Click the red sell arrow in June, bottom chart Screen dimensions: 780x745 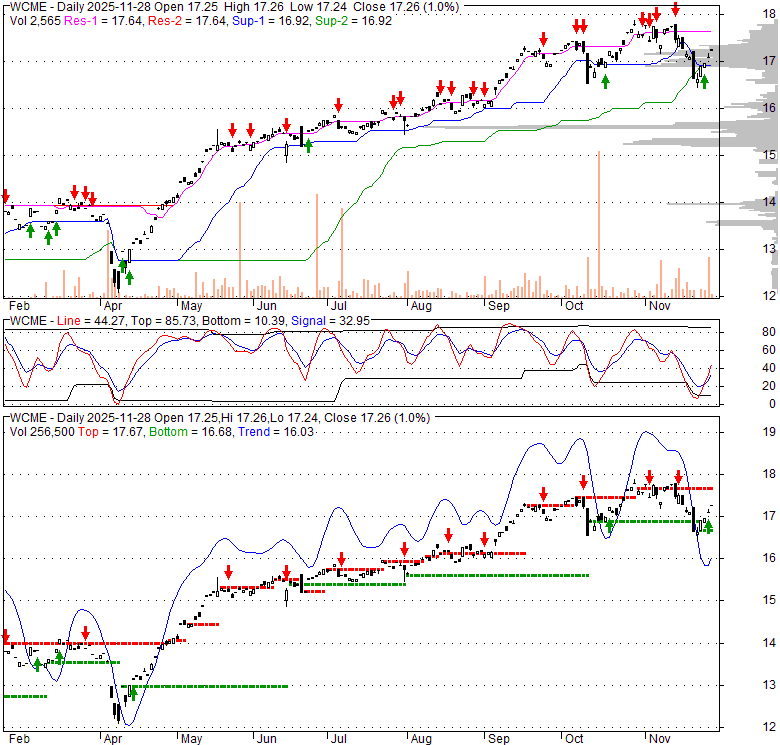286,572
